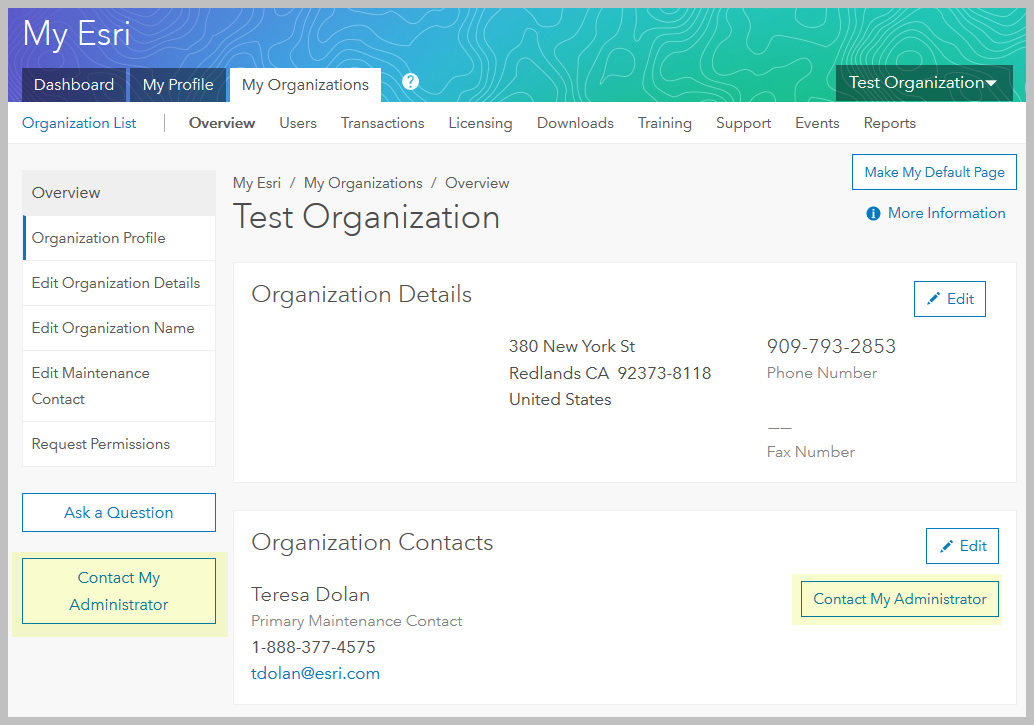Click pencil icon in Organization Details Edit
The width and height of the screenshot is (1034, 725).
pyautogui.click(x=933, y=299)
